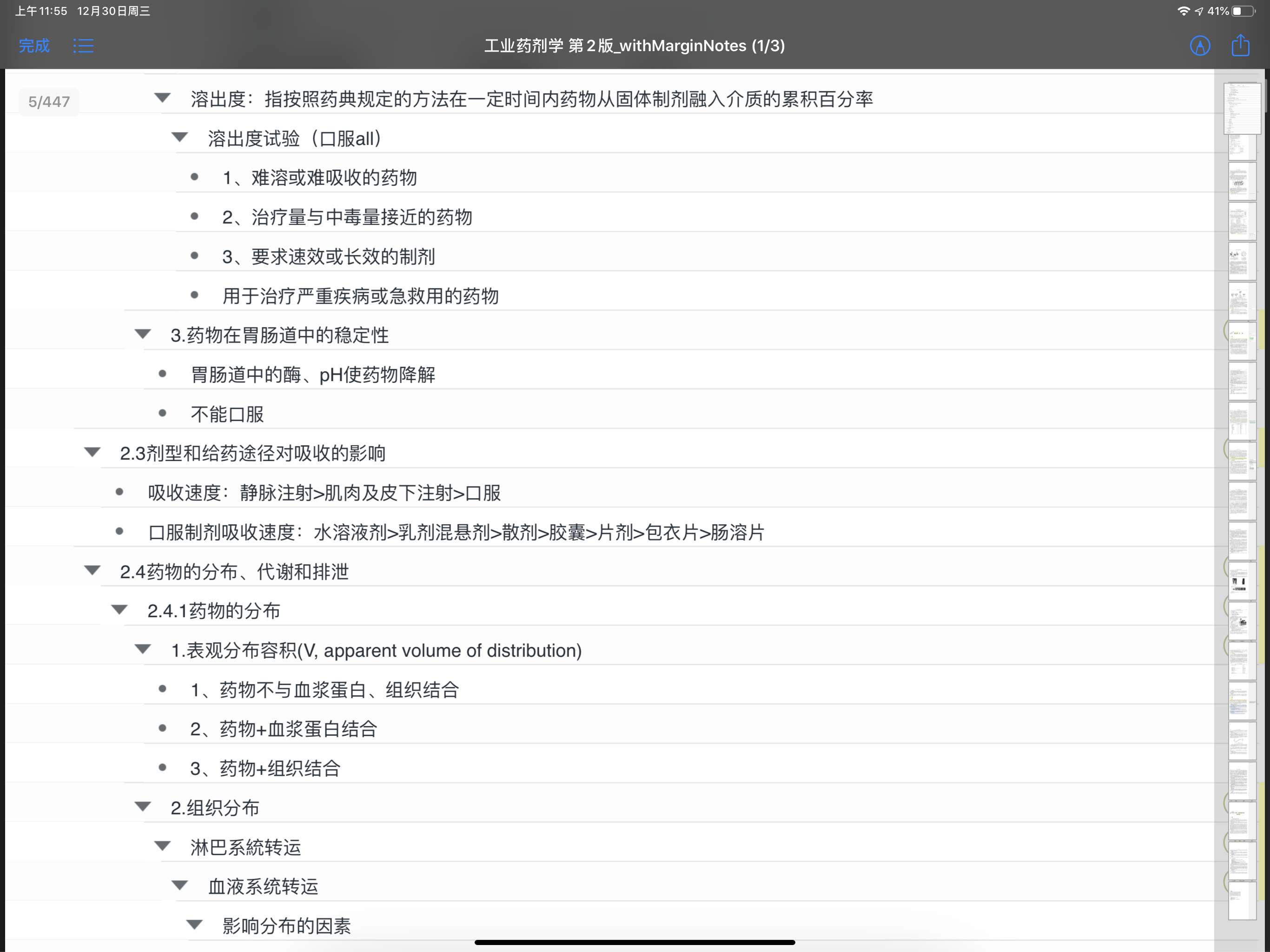Image resolution: width=1270 pixels, height=952 pixels.
Task: Click the document title 工业药剂学 第2版
Action: [635, 46]
